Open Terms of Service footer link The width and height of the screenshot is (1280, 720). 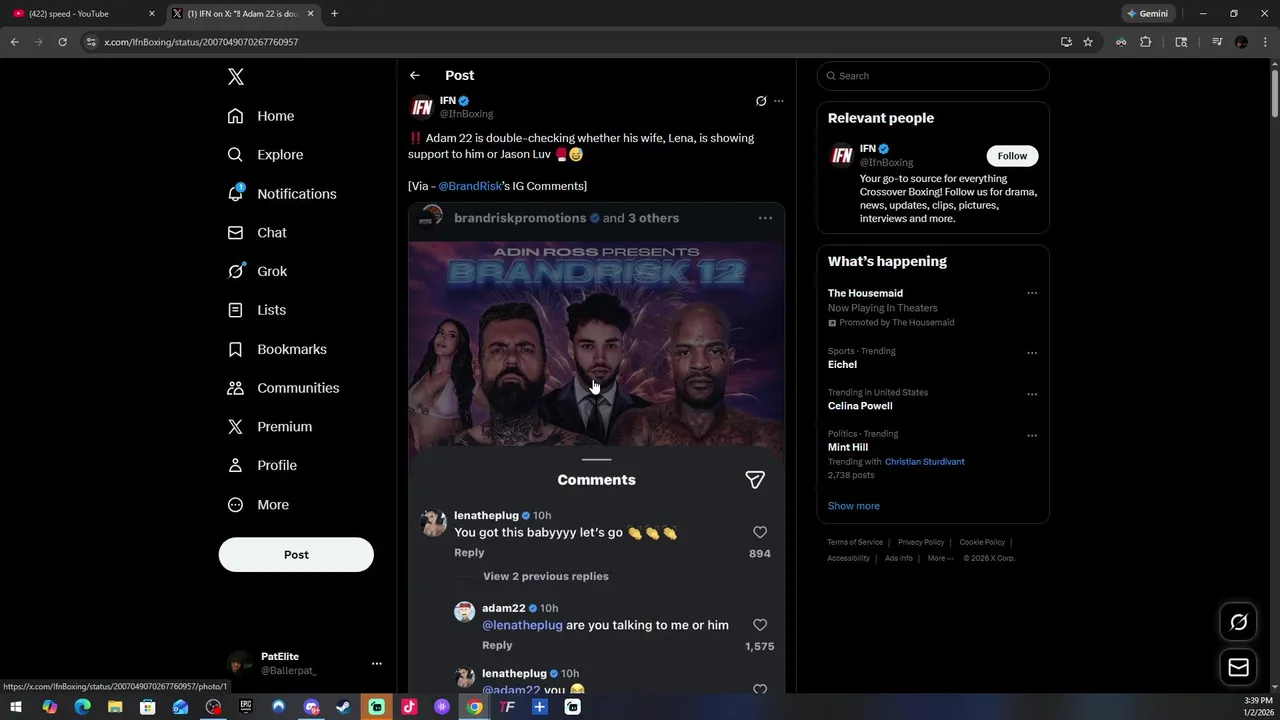[x=855, y=542]
